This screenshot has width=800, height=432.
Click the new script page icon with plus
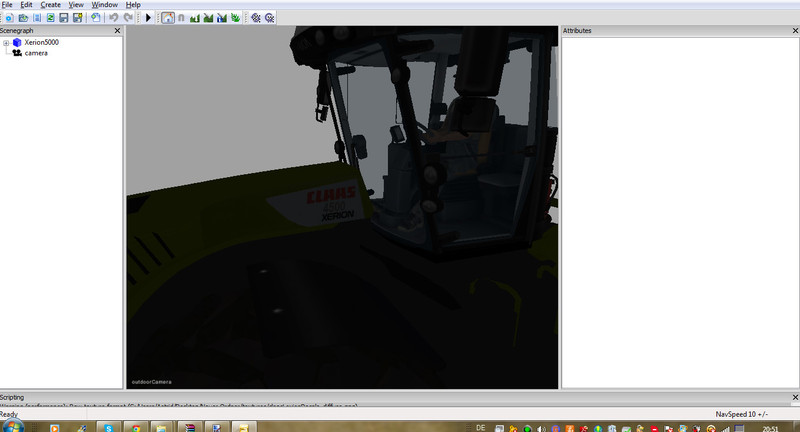96,18
